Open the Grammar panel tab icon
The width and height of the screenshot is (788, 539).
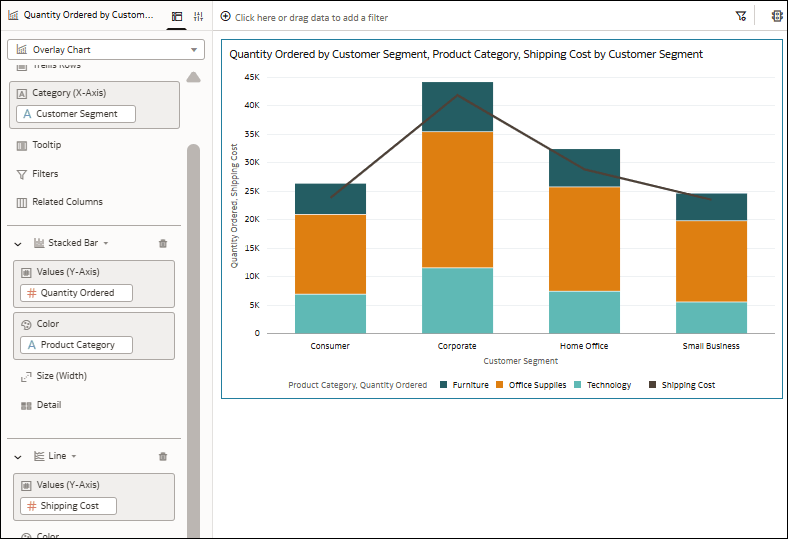(x=177, y=16)
